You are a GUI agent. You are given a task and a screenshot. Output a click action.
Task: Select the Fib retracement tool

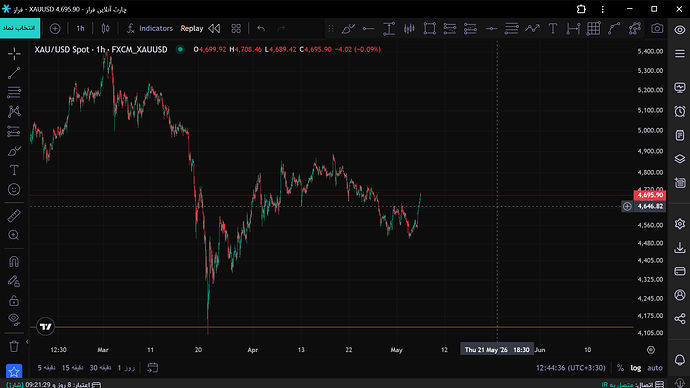[450, 29]
